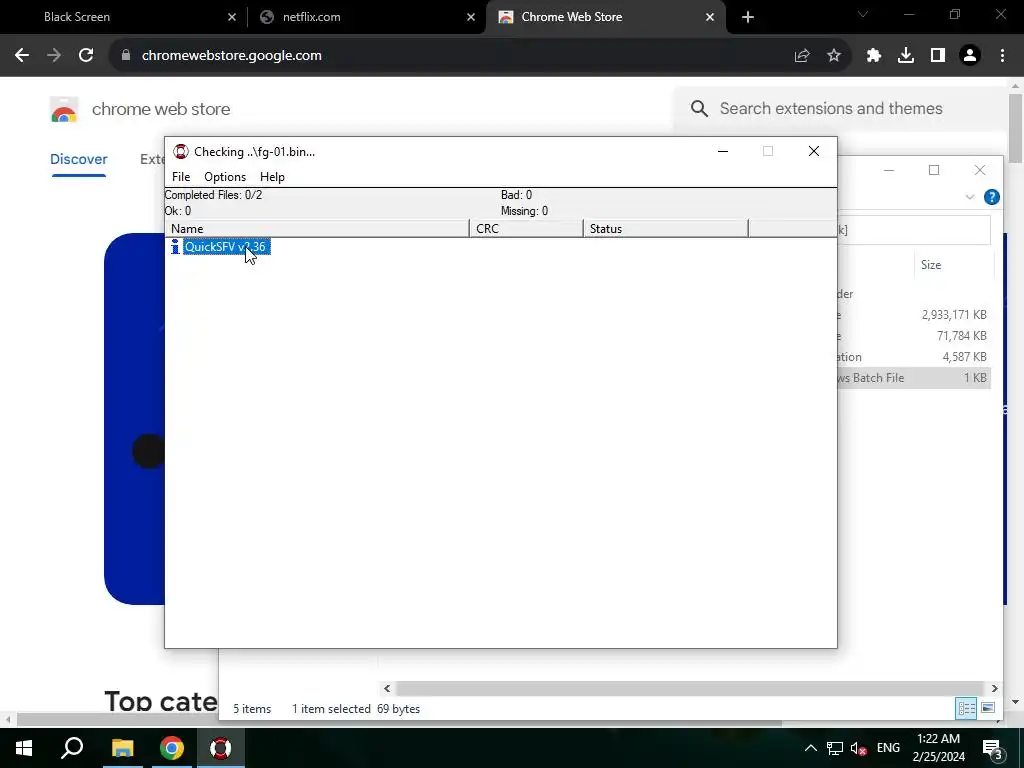Click the Chrome page vertical scrollbar thumb
This screenshot has width=1024, height=768.
click(1016, 129)
